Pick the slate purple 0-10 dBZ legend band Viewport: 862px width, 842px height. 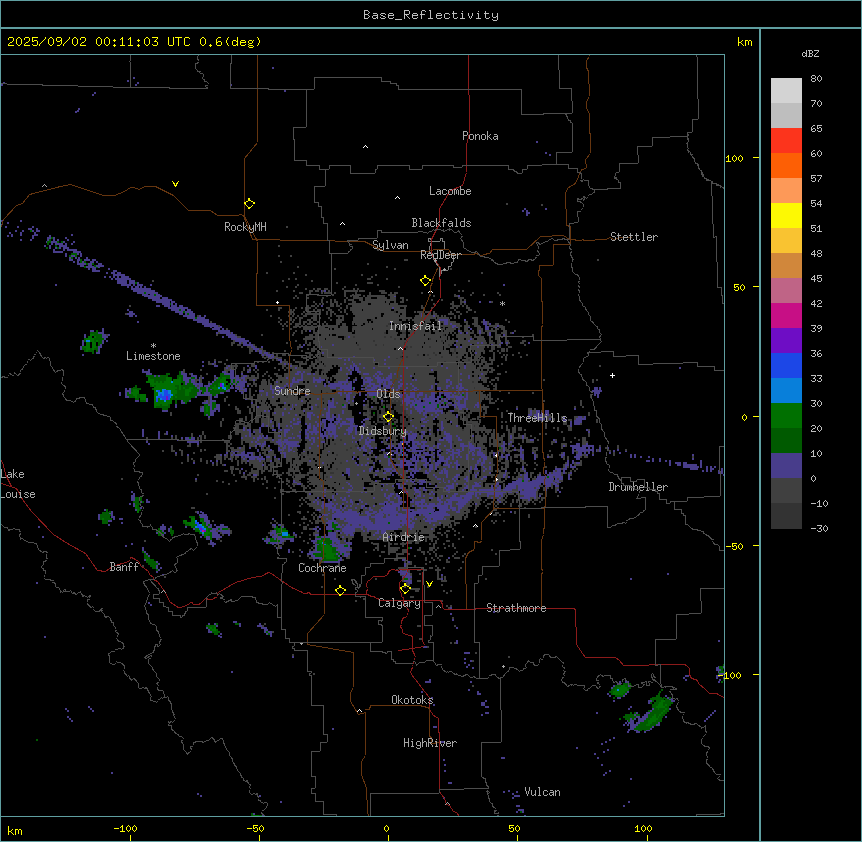[786, 466]
